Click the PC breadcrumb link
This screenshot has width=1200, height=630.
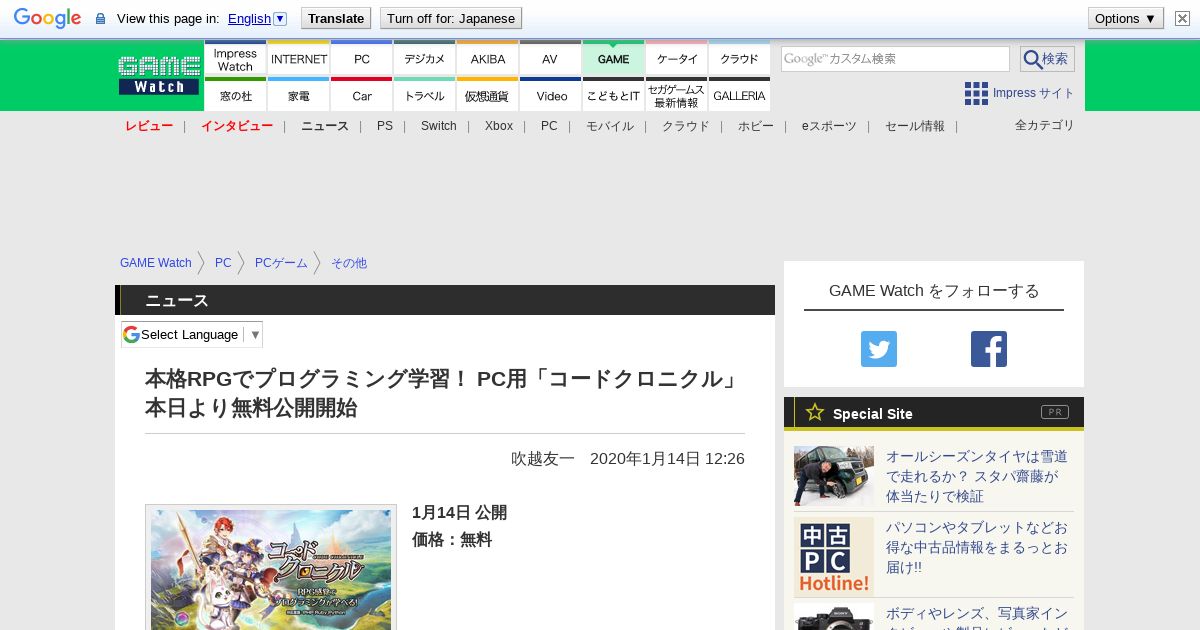pyautogui.click(x=223, y=263)
